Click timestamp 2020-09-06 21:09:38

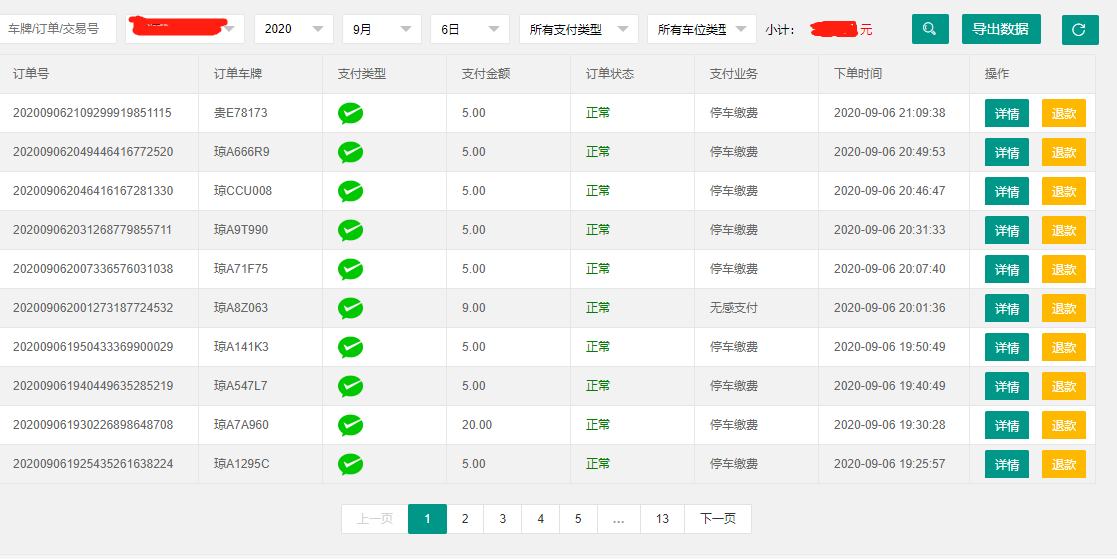click(890, 113)
